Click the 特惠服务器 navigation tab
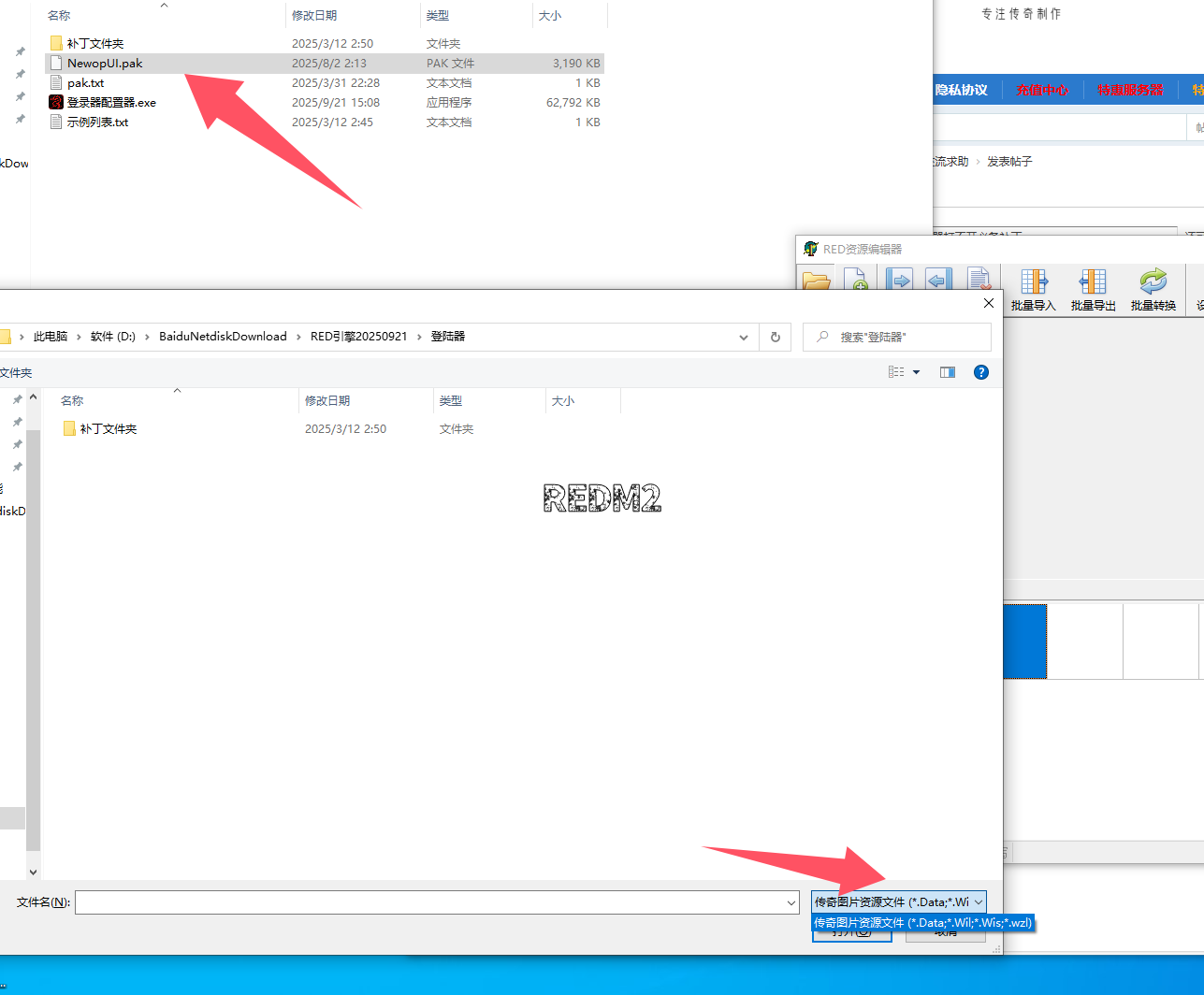Screen dimensions: 1204x995 click(1129, 90)
